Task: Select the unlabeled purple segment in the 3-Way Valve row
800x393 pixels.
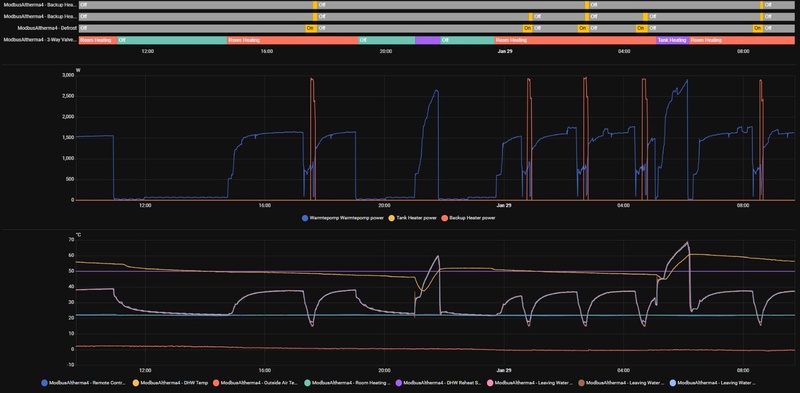Action: pos(428,40)
